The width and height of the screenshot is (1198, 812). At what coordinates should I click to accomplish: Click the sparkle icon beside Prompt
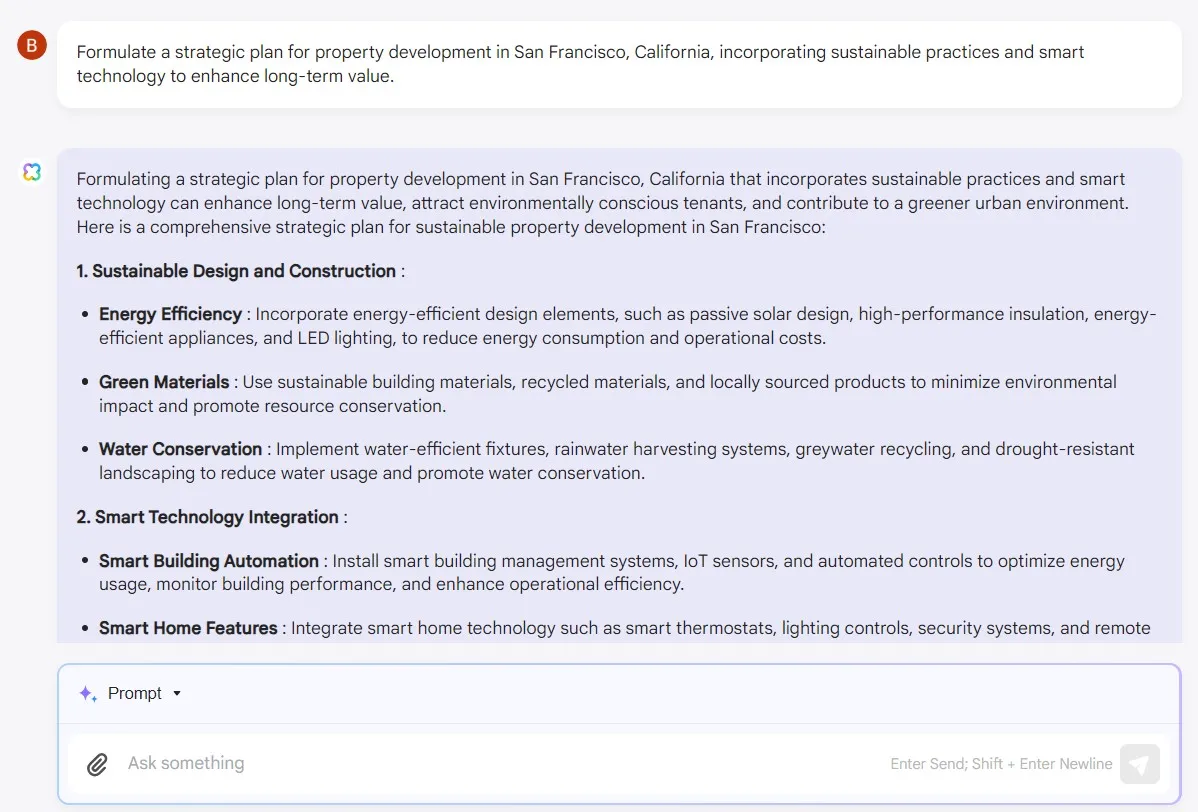pyautogui.click(x=88, y=693)
